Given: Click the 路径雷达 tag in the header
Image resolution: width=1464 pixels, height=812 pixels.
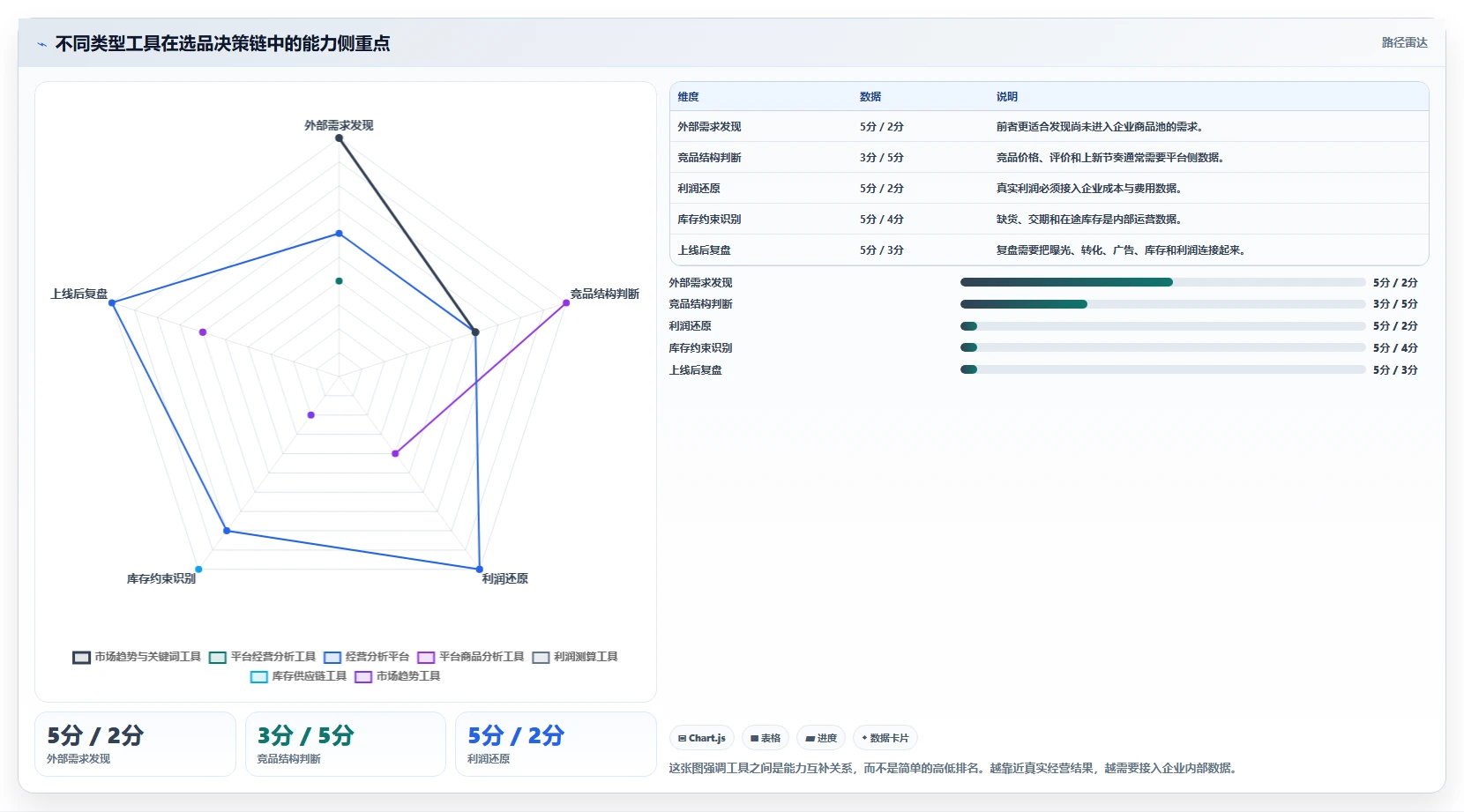Looking at the screenshot, I should (1404, 42).
